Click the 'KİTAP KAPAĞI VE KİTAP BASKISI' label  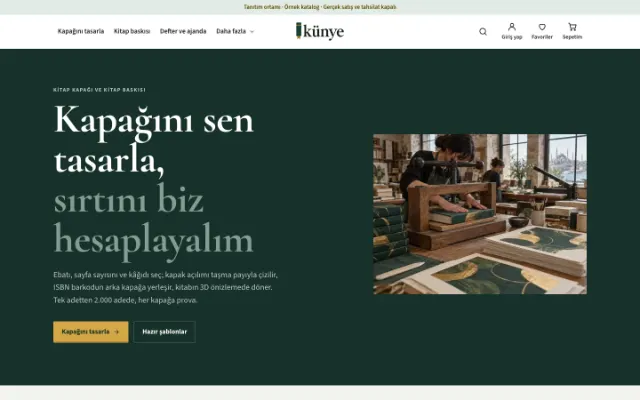coord(99,90)
